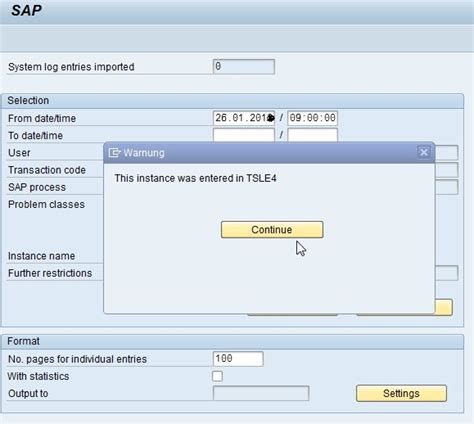Select the From time field showing 09:00:00
Image resolution: width=474 pixels, height=424 pixels.
[313, 118]
